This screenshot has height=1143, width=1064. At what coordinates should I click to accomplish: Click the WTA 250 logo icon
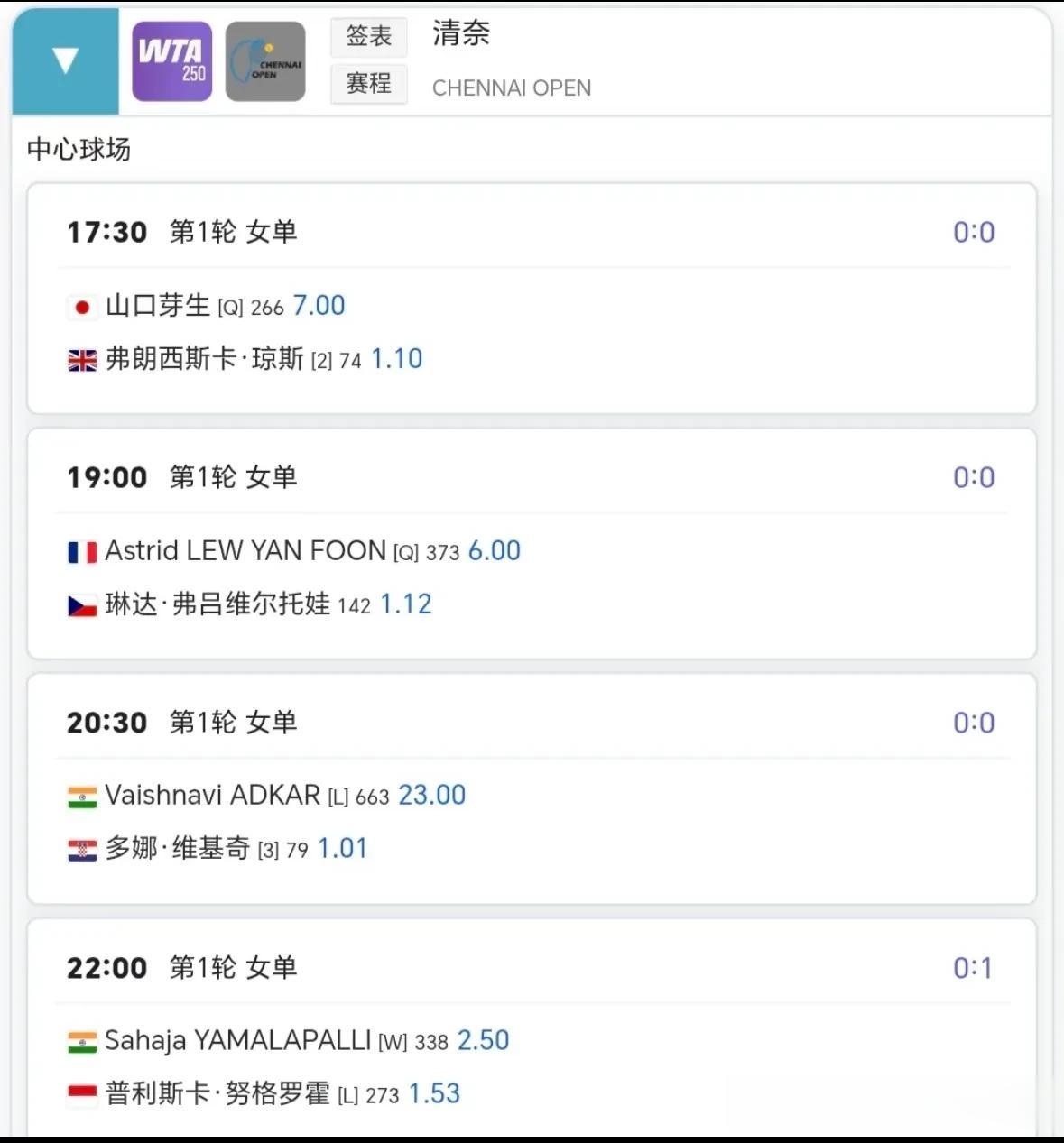(171, 61)
